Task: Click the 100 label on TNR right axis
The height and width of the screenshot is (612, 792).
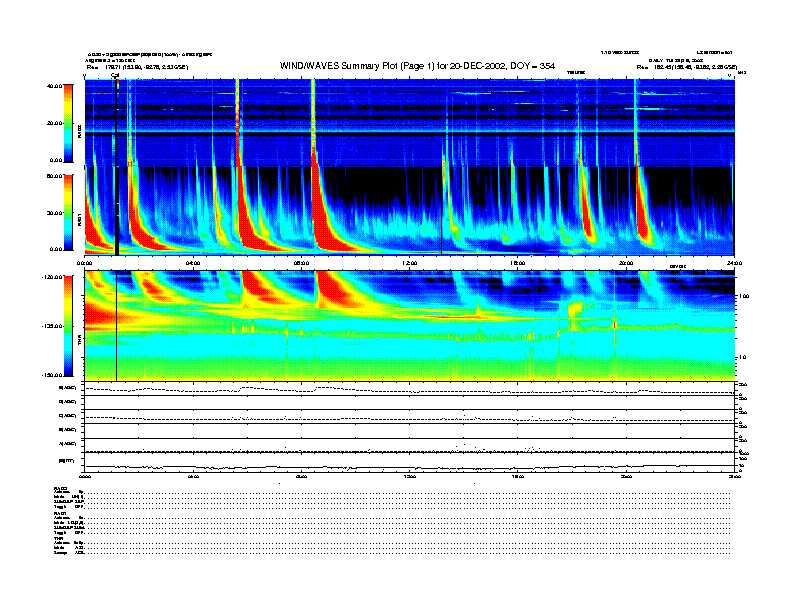Action: click(743, 296)
